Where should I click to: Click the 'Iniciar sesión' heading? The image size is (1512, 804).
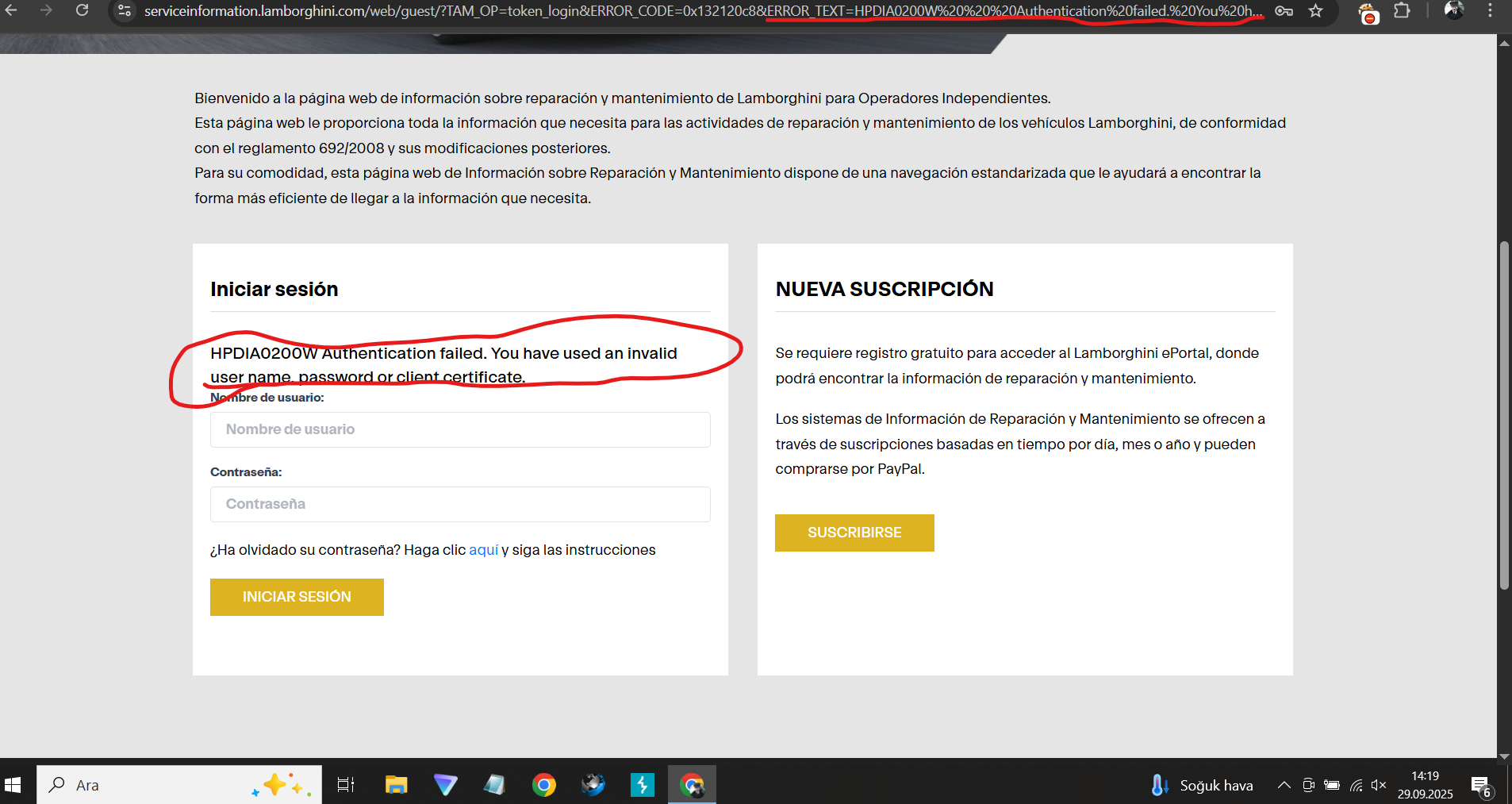pyautogui.click(x=274, y=289)
